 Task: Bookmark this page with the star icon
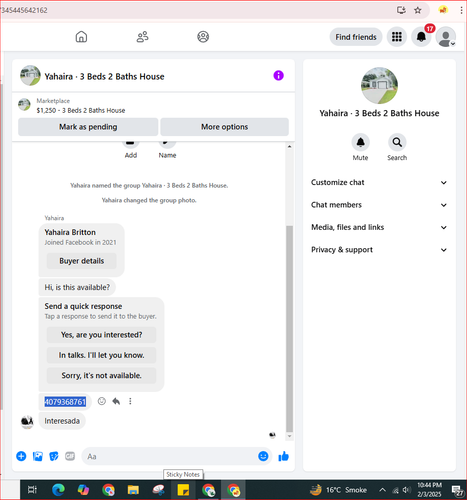click(418, 10)
